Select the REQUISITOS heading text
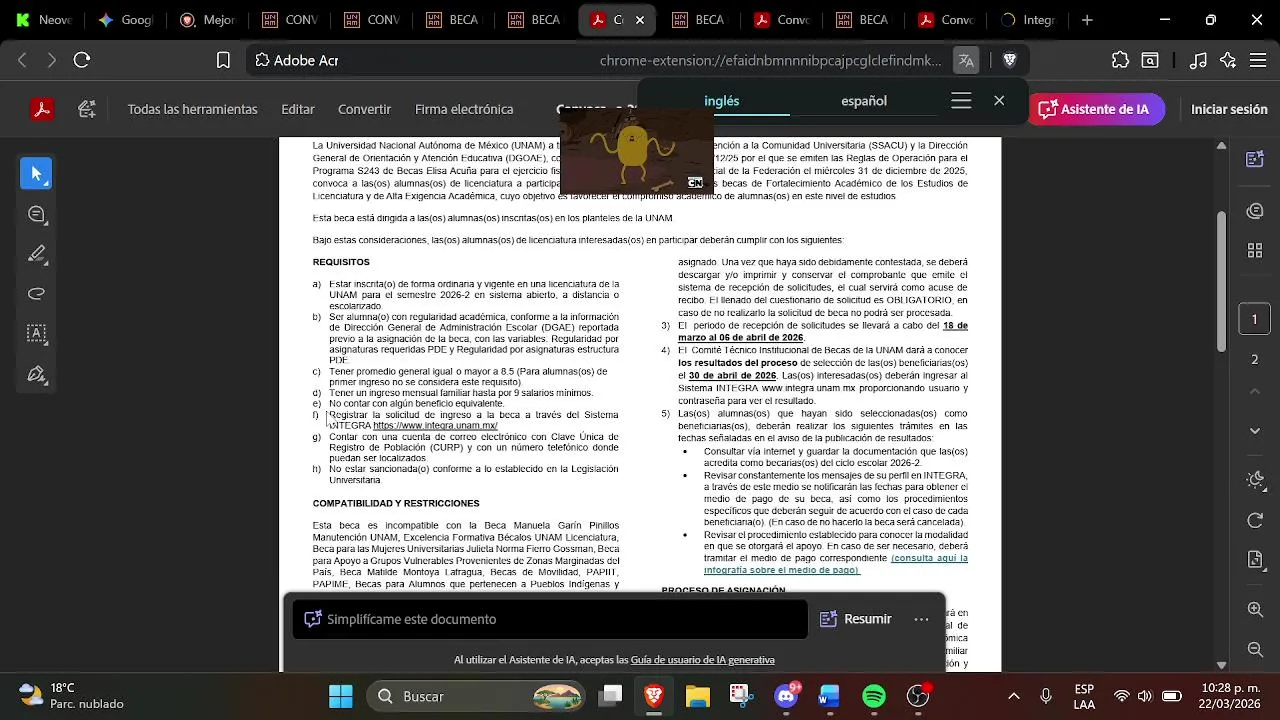 pyautogui.click(x=341, y=262)
